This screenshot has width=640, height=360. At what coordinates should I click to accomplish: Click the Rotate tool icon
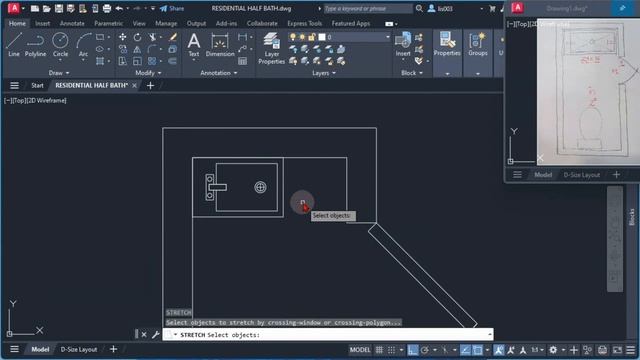click(137, 37)
